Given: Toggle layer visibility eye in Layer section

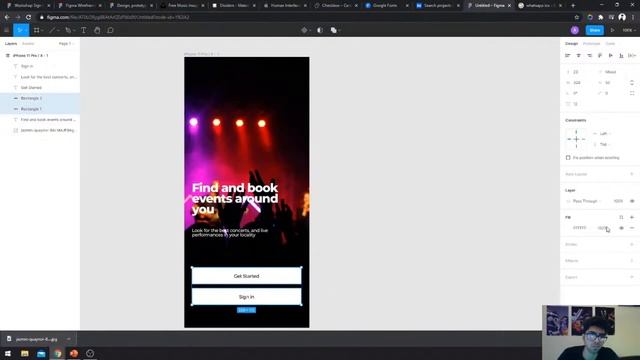Looking at the screenshot, I should pyautogui.click(x=632, y=201).
